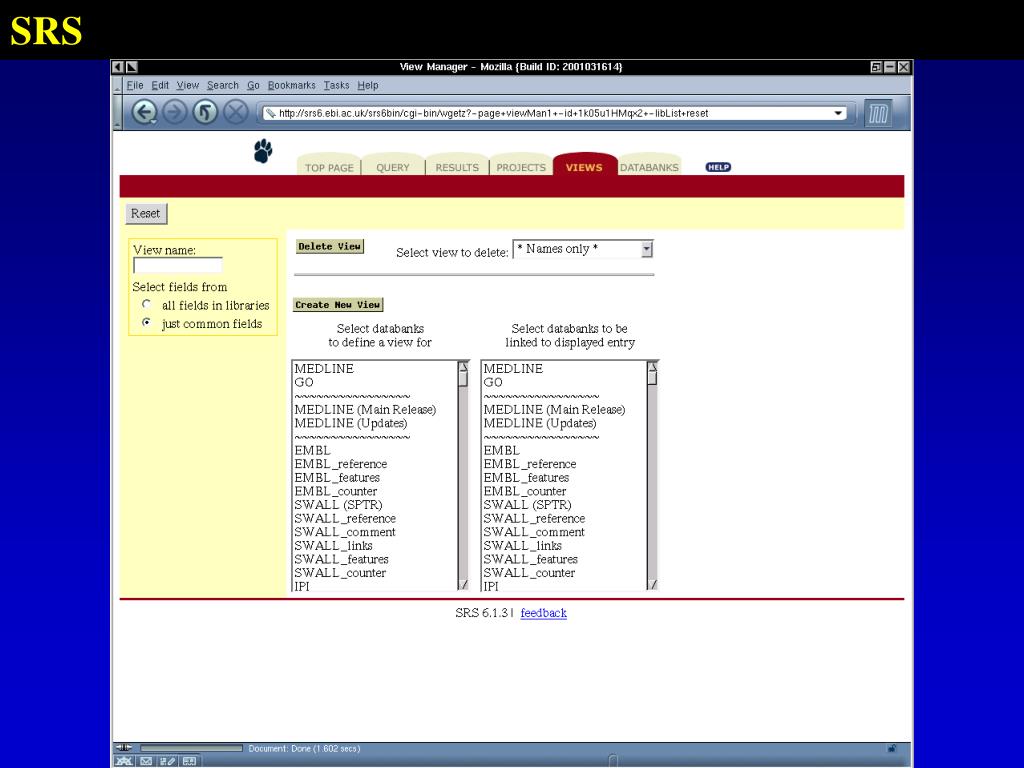
Task: Click the online/offline connection status icon
Action: [x=124, y=748]
